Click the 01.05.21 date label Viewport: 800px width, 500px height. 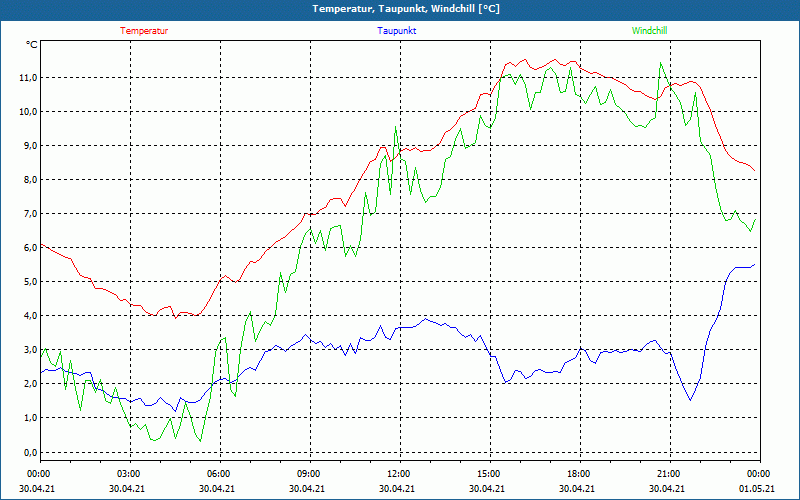coord(757,488)
